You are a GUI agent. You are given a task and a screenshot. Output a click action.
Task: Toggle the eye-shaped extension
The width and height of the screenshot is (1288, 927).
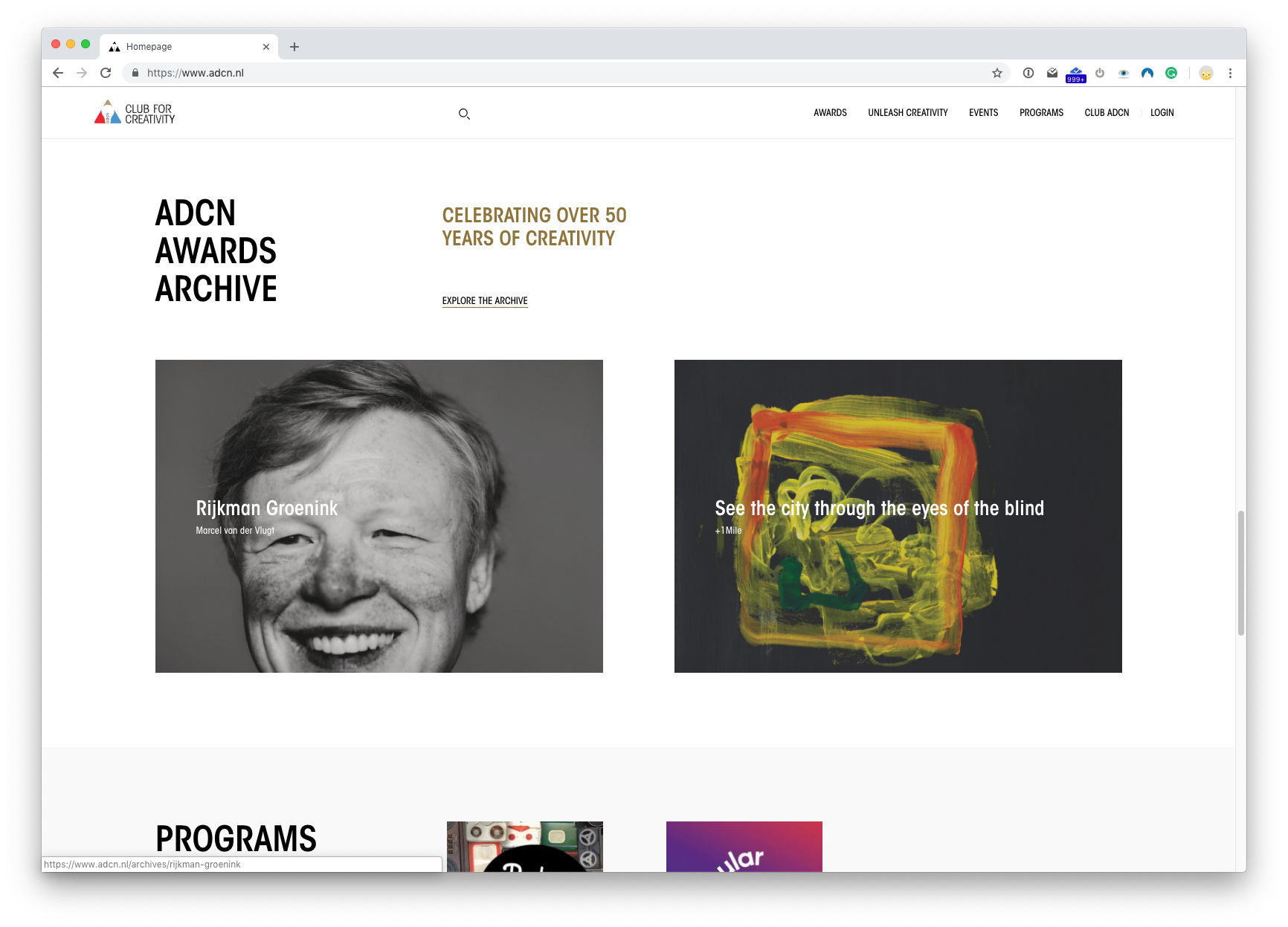pyautogui.click(x=1124, y=73)
